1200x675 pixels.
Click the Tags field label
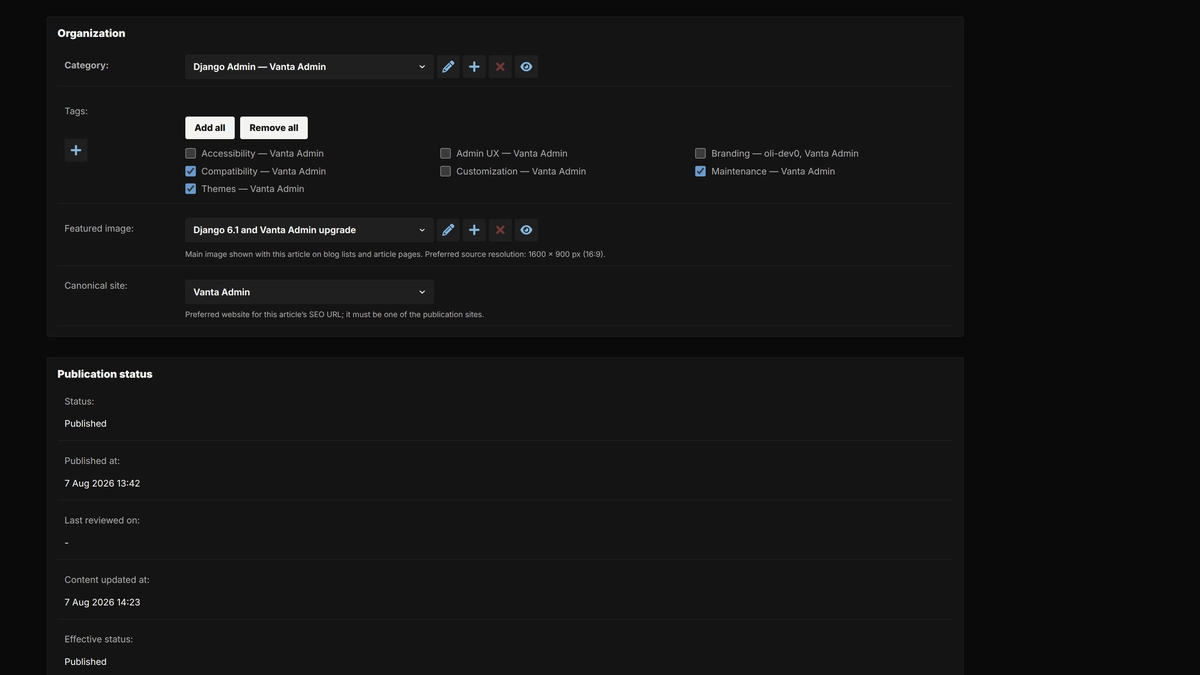[76, 111]
